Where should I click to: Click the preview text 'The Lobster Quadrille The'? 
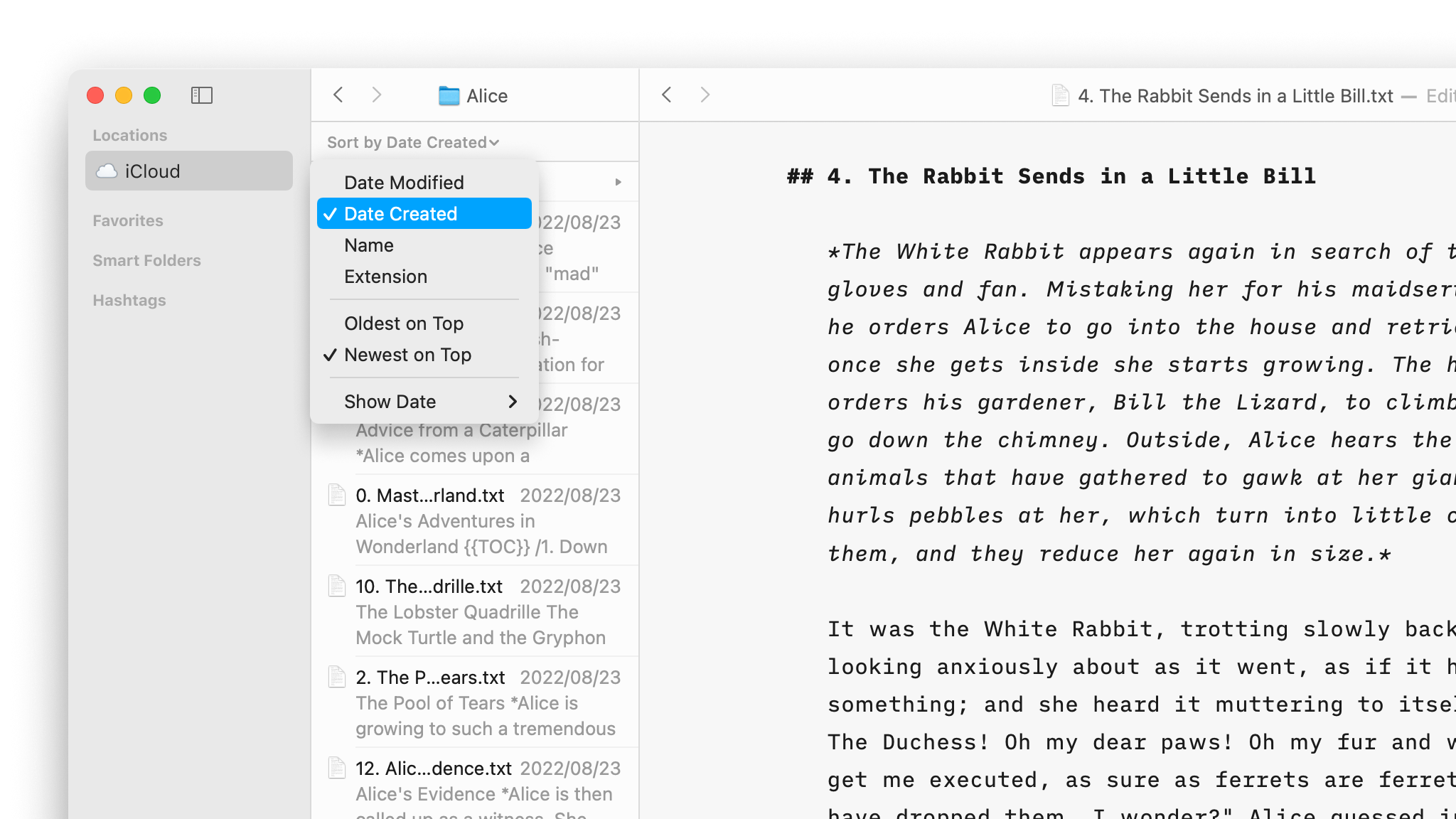pyautogui.click(x=467, y=612)
